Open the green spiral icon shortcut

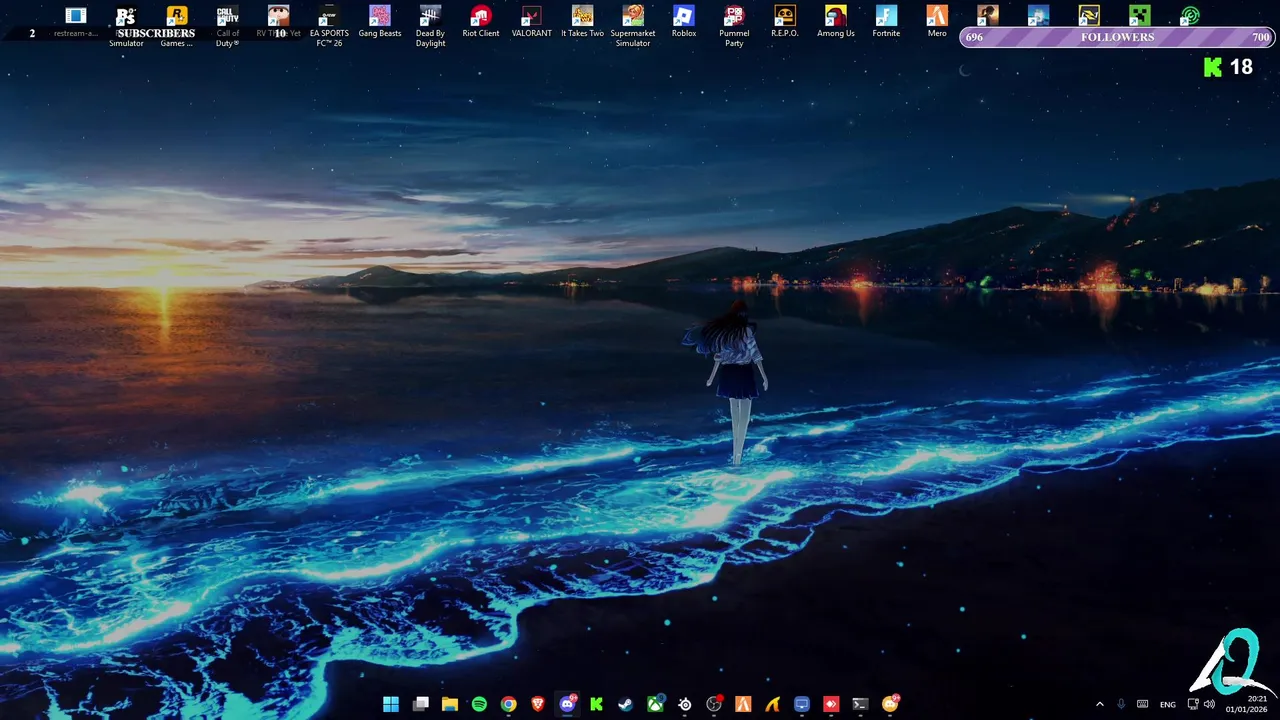pos(1190,15)
